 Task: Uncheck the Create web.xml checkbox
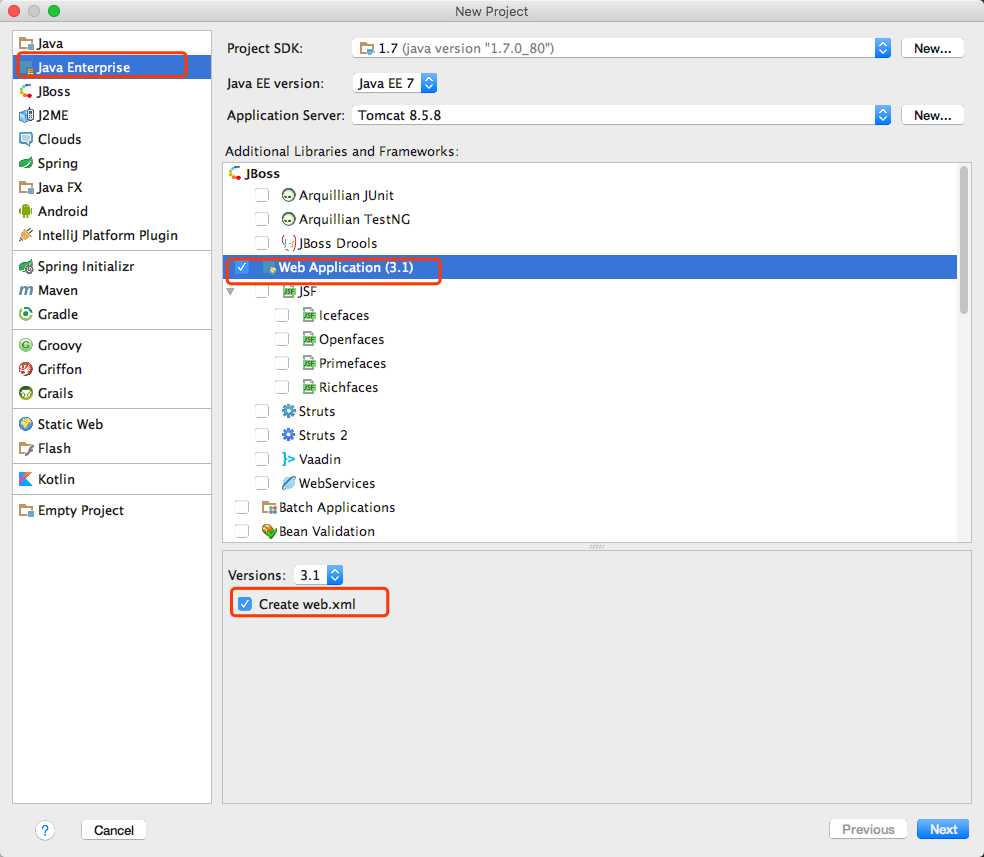coord(245,604)
